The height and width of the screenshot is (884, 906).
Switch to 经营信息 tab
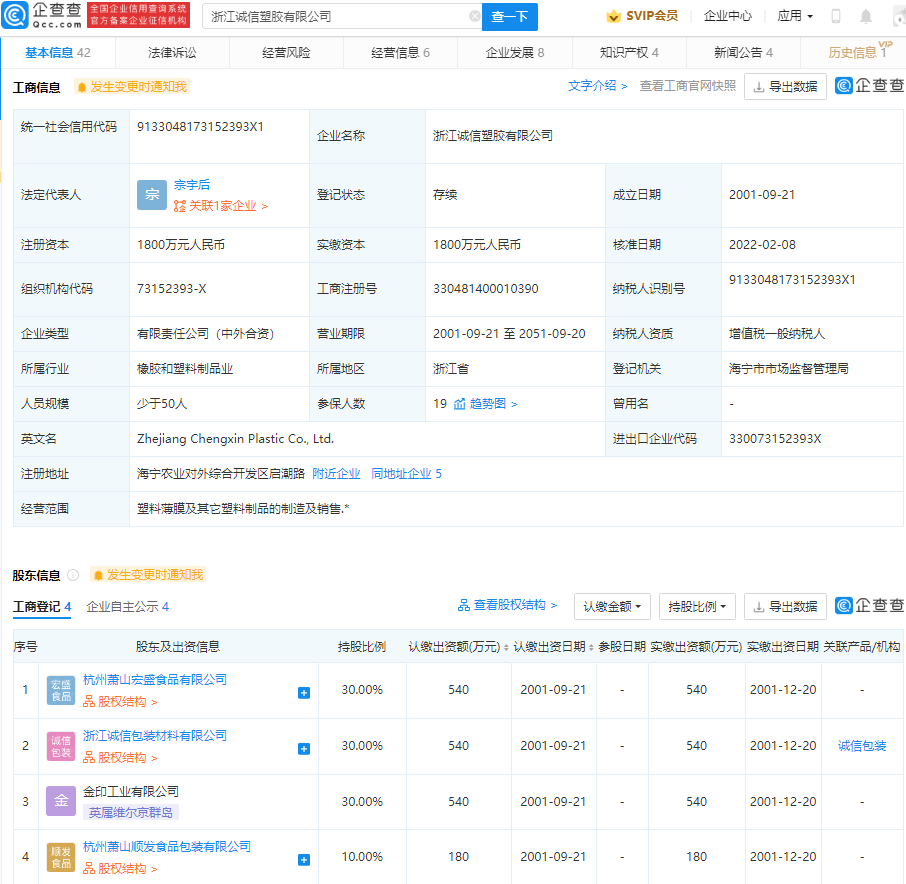point(400,53)
